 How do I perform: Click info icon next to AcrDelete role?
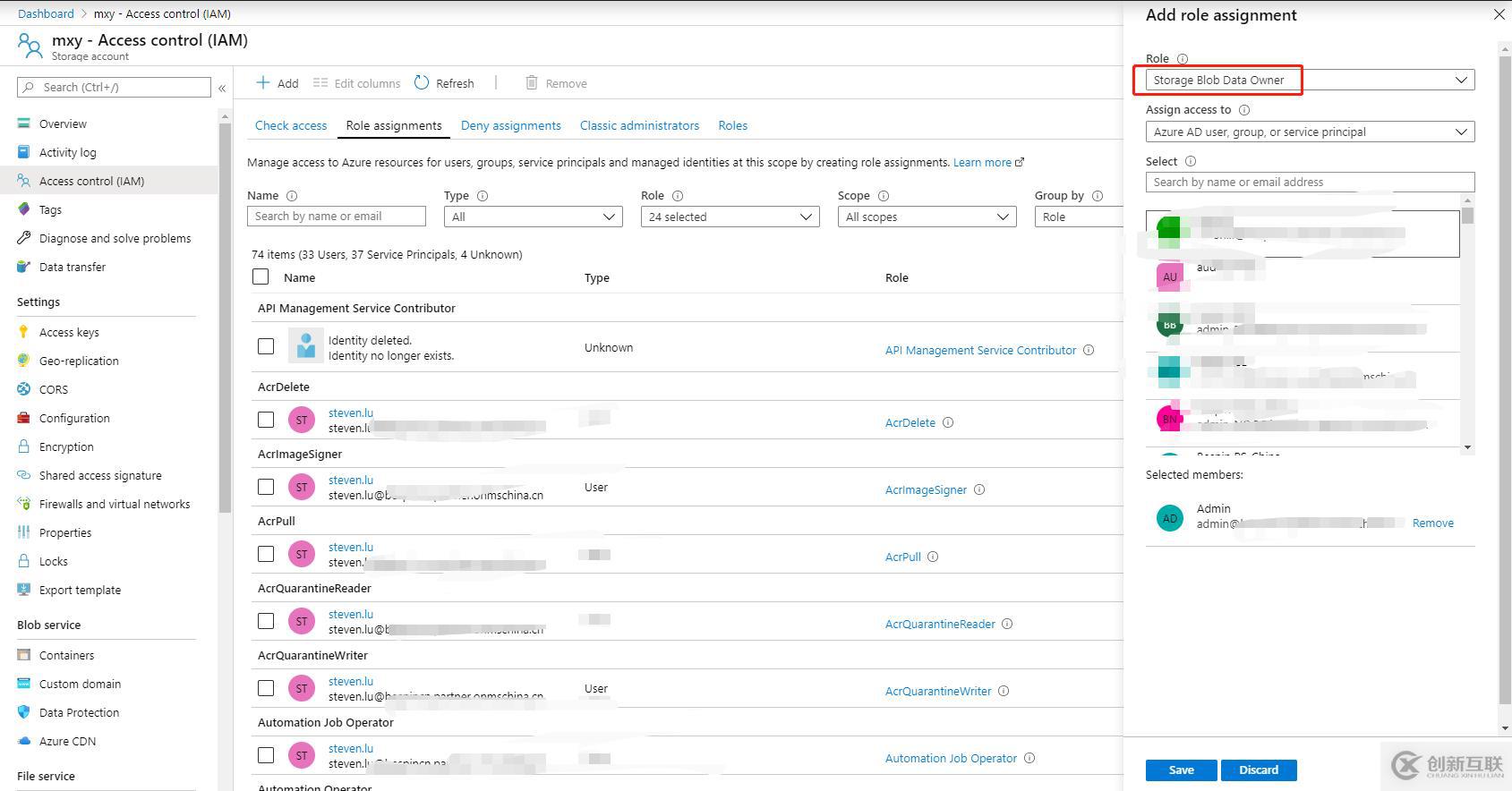(x=948, y=422)
